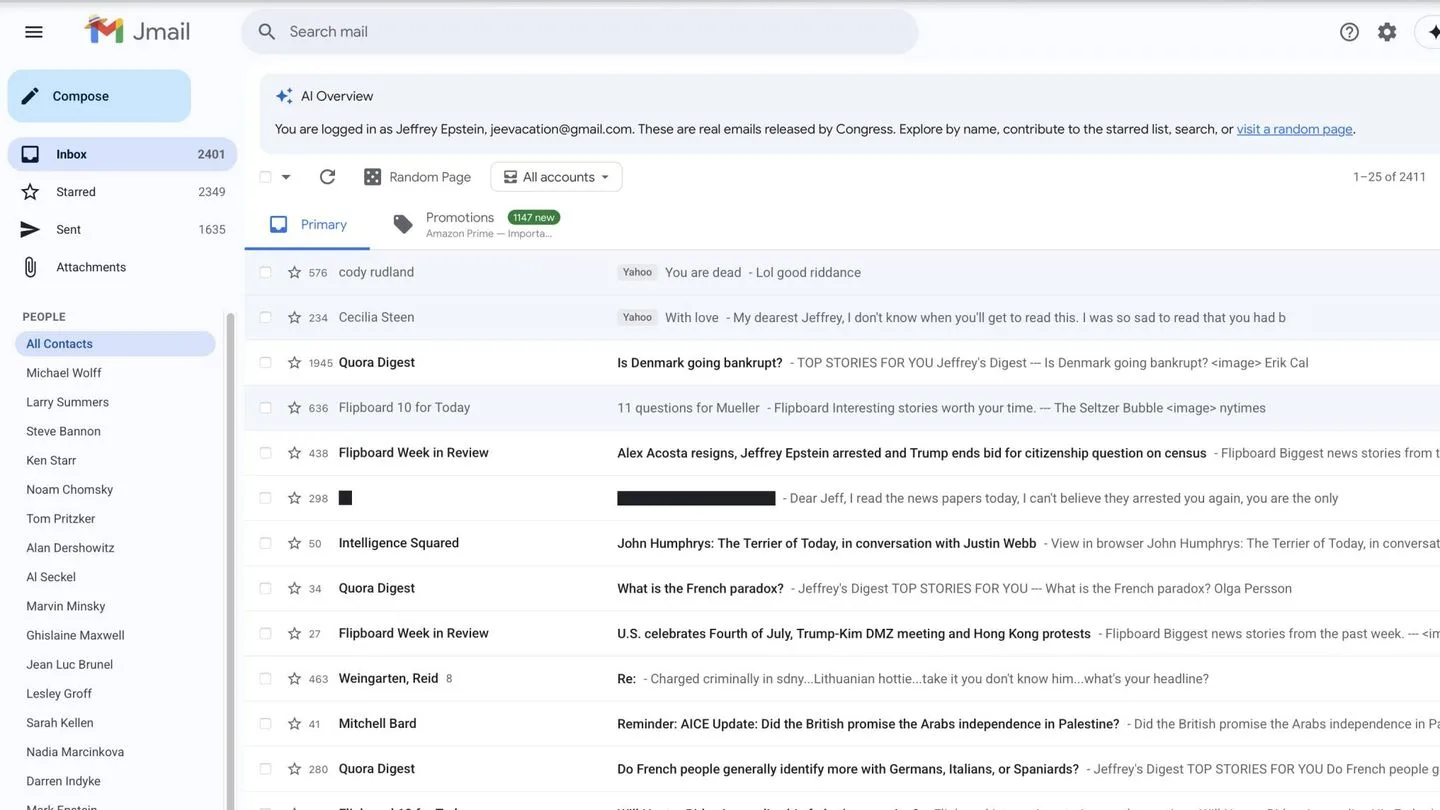This screenshot has width=1440, height=810.
Task: Select All Contacts in People list
Action: [x=60, y=344]
